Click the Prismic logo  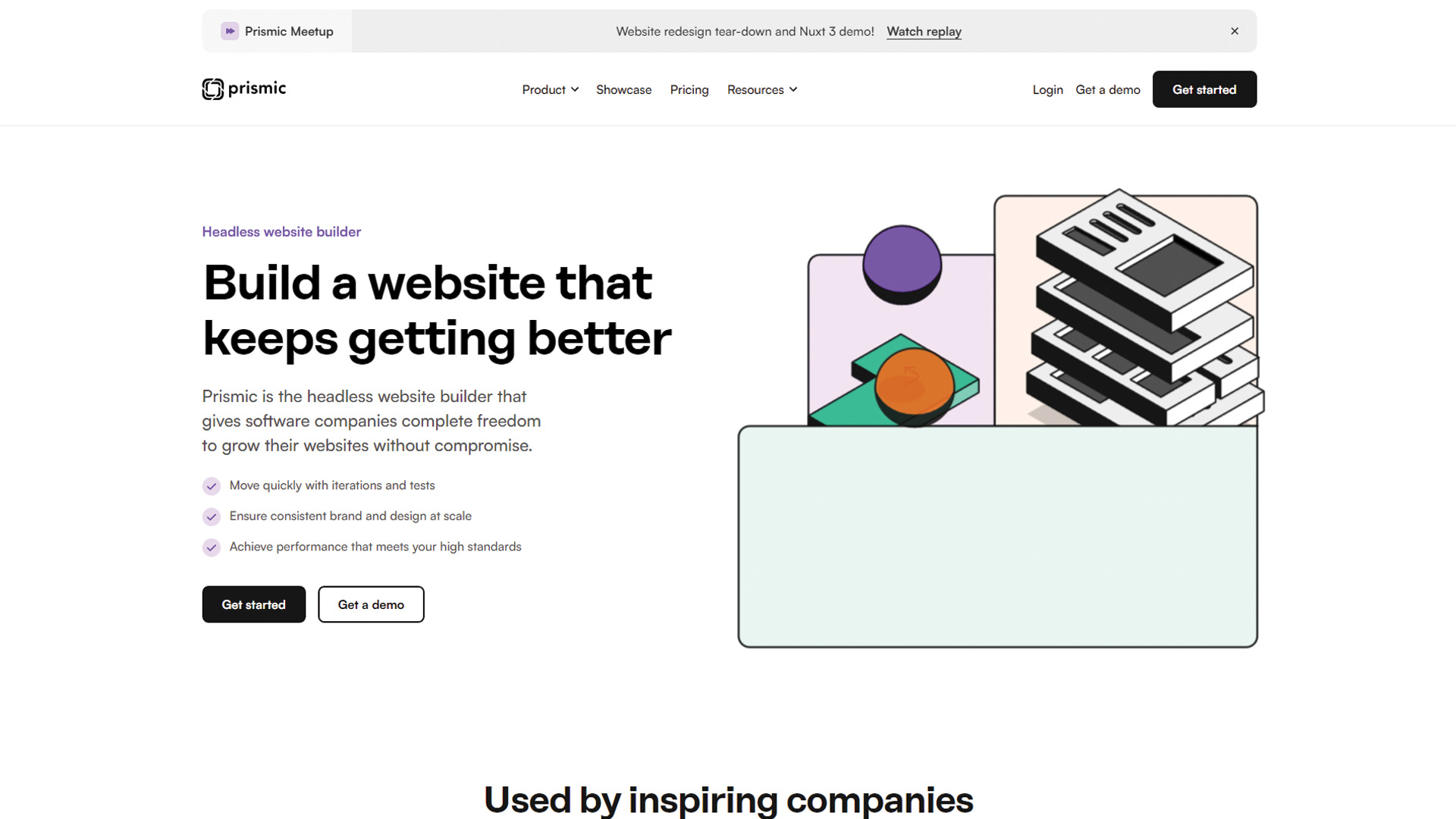click(243, 89)
